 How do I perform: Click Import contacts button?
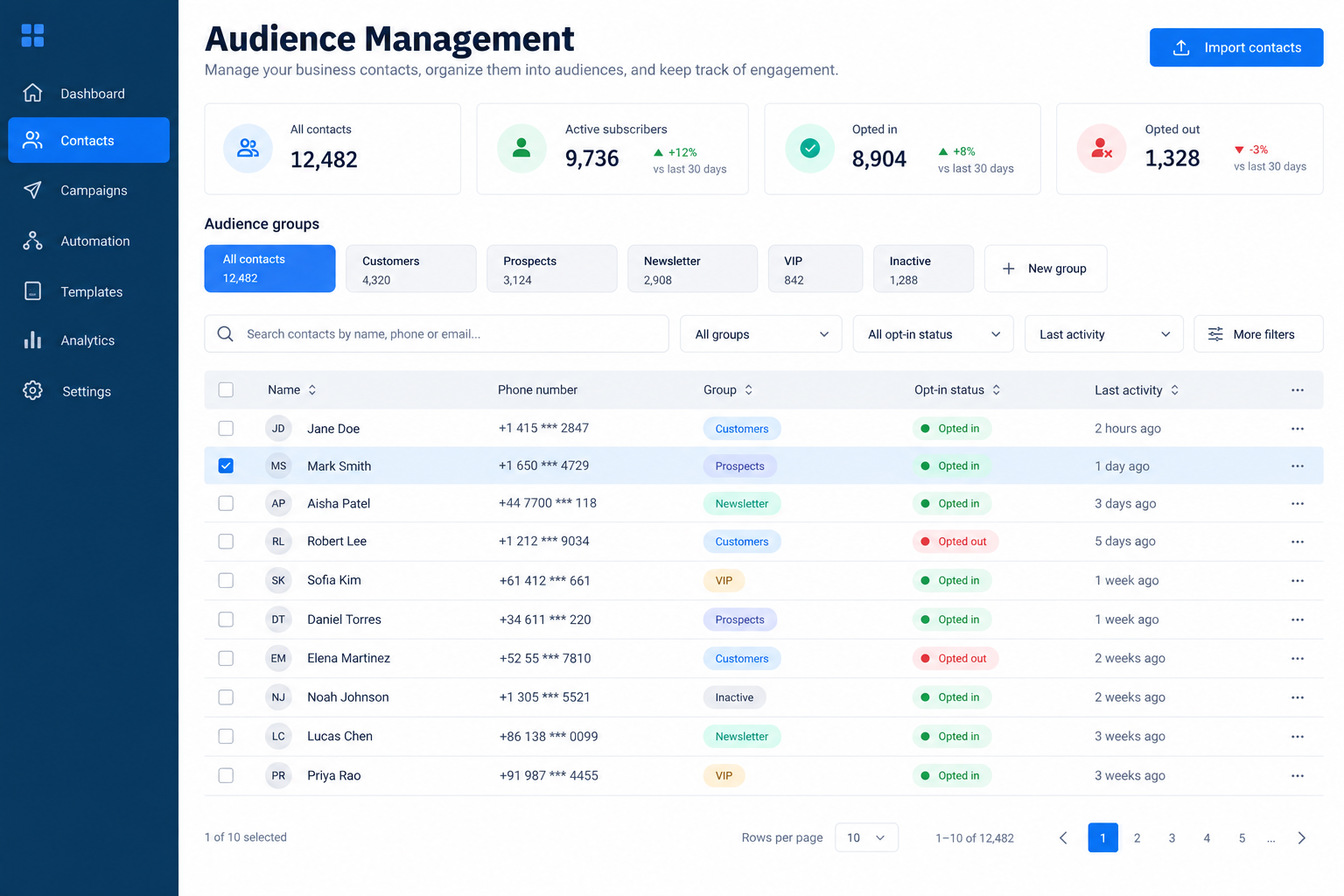pos(1235,47)
